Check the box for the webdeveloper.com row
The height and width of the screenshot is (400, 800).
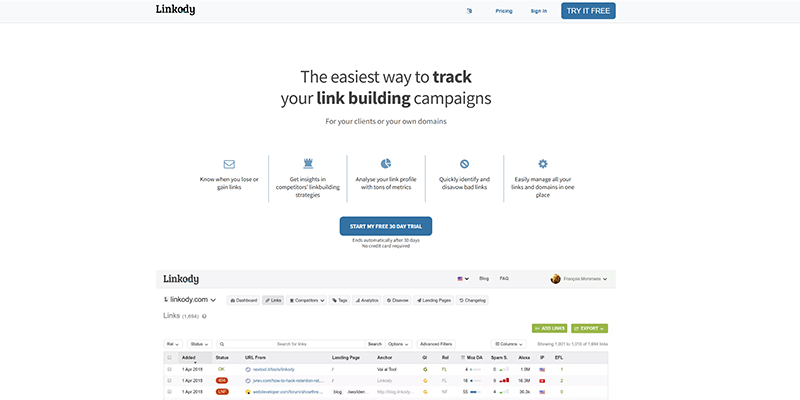pos(169,392)
